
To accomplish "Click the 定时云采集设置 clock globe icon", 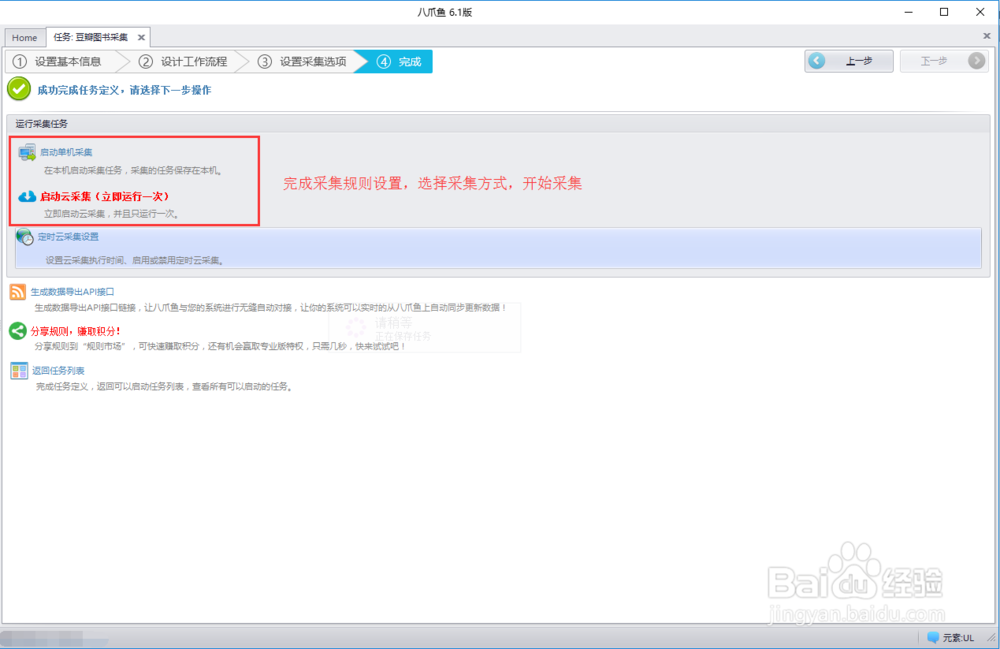I will (x=24, y=237).
